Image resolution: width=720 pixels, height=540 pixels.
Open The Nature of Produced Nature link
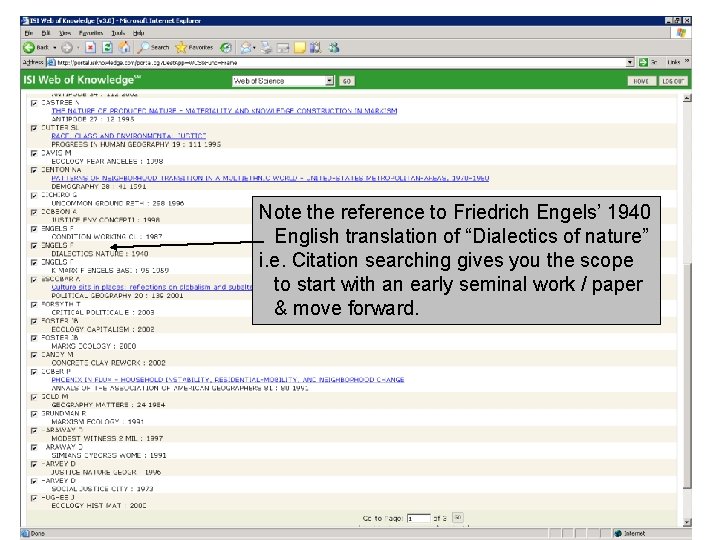(224, 111)
